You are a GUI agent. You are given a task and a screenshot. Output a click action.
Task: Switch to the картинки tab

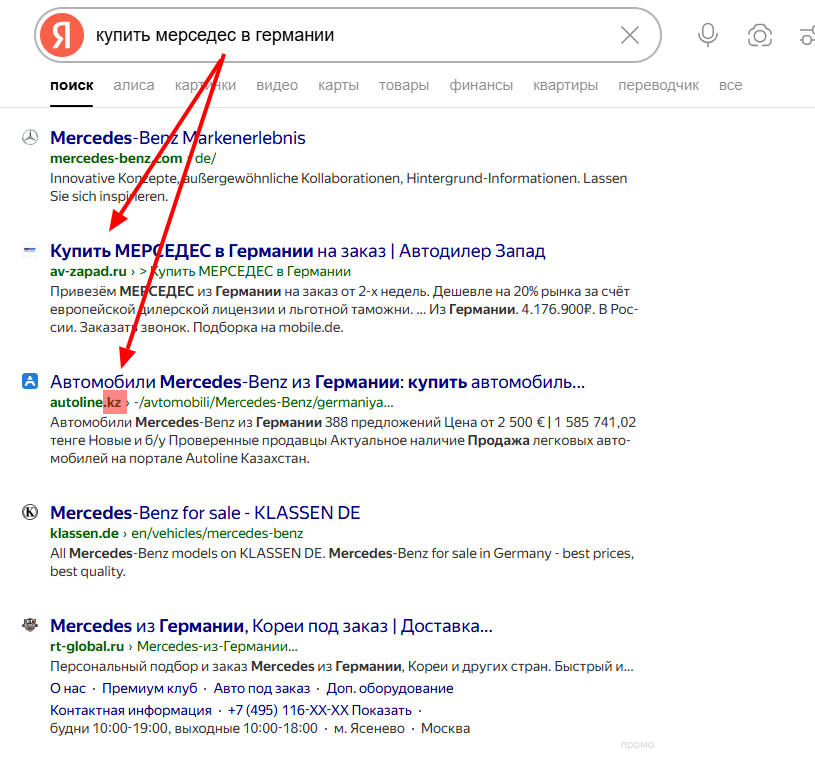(x=205, y=85)
